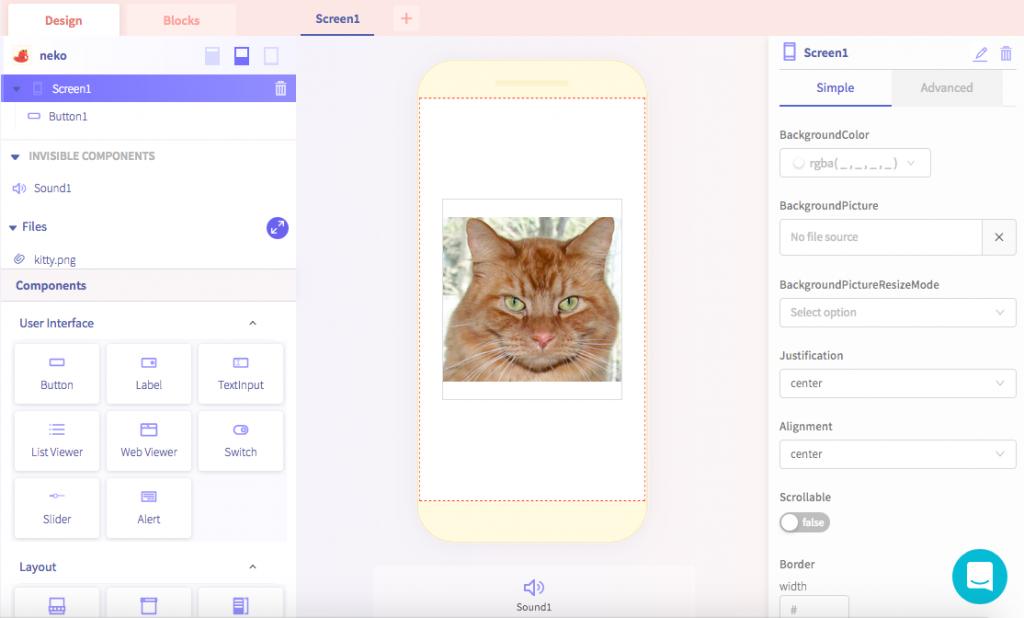Pick the List Viewer component
This screenshot has width=1024, height=618.
pyautogui.click(x=57, y=441)
